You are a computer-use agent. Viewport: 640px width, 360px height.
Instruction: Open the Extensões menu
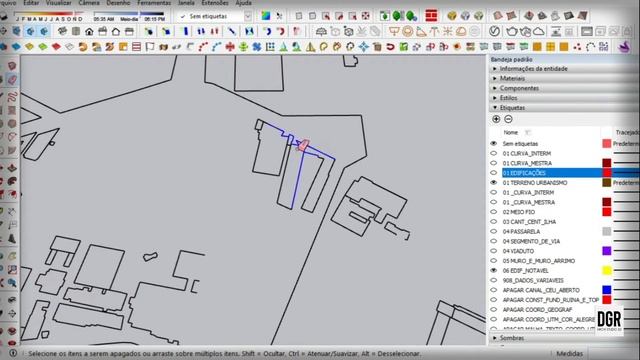(x=215, y=3)
